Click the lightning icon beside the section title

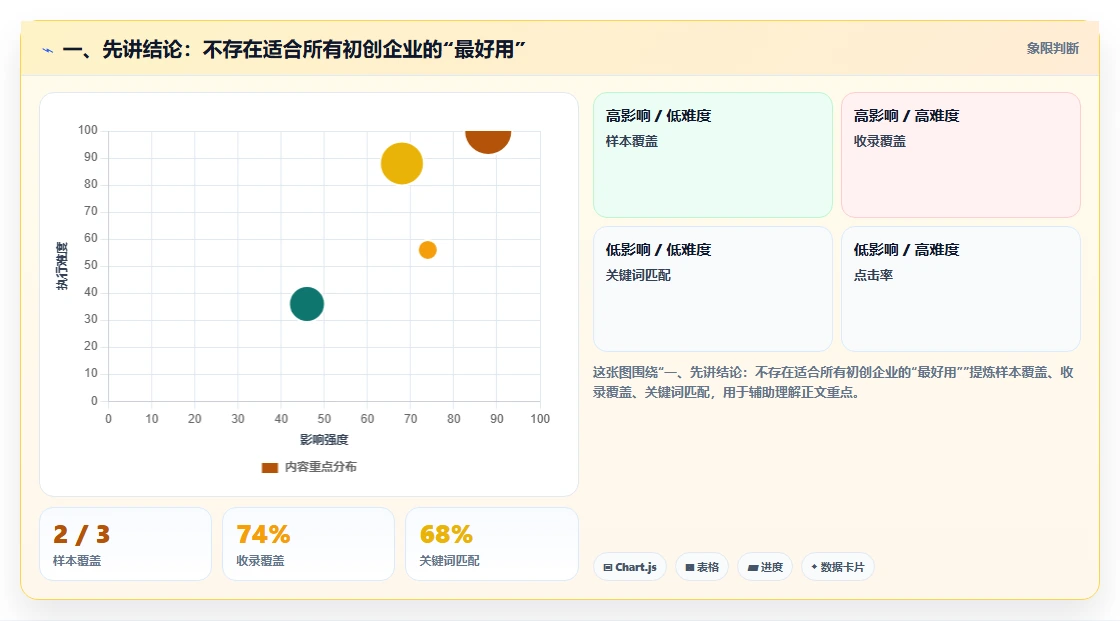pos(48,50)
